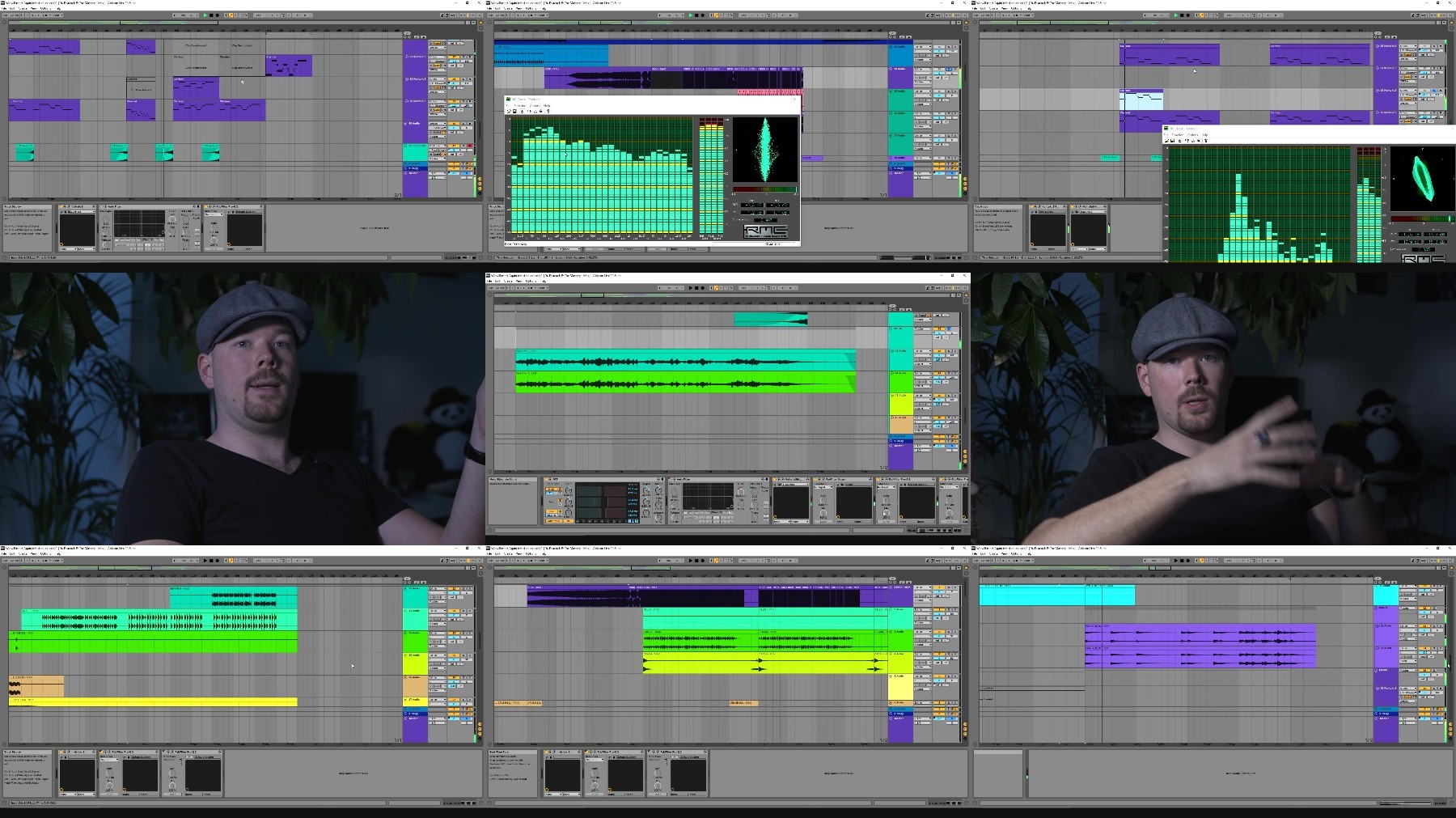The width and height of the screenshot is (1456, 818).
Task: Toggle the orange automation arm button in center frame
Action: [x=716, y=288]
